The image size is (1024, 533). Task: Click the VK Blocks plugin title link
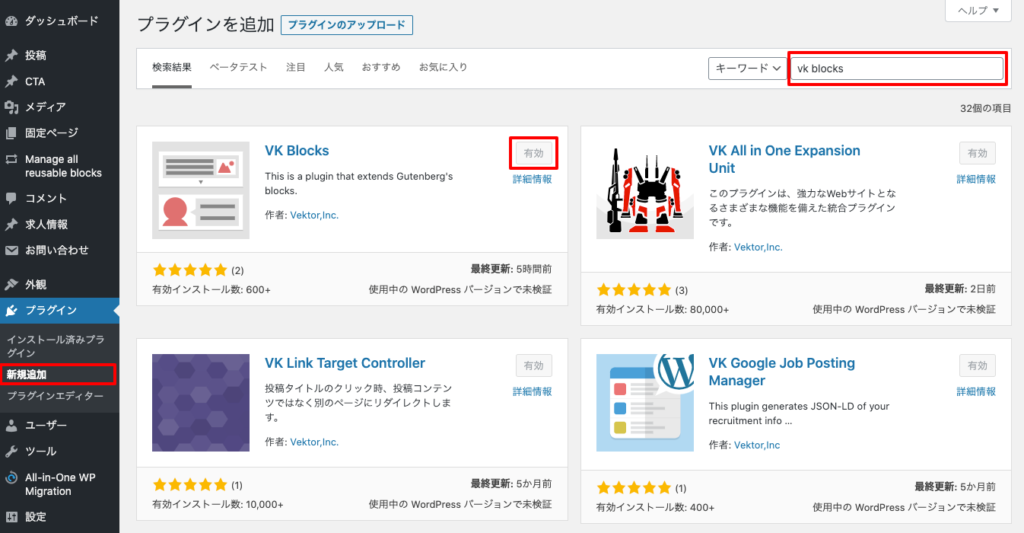click(296, 151)
